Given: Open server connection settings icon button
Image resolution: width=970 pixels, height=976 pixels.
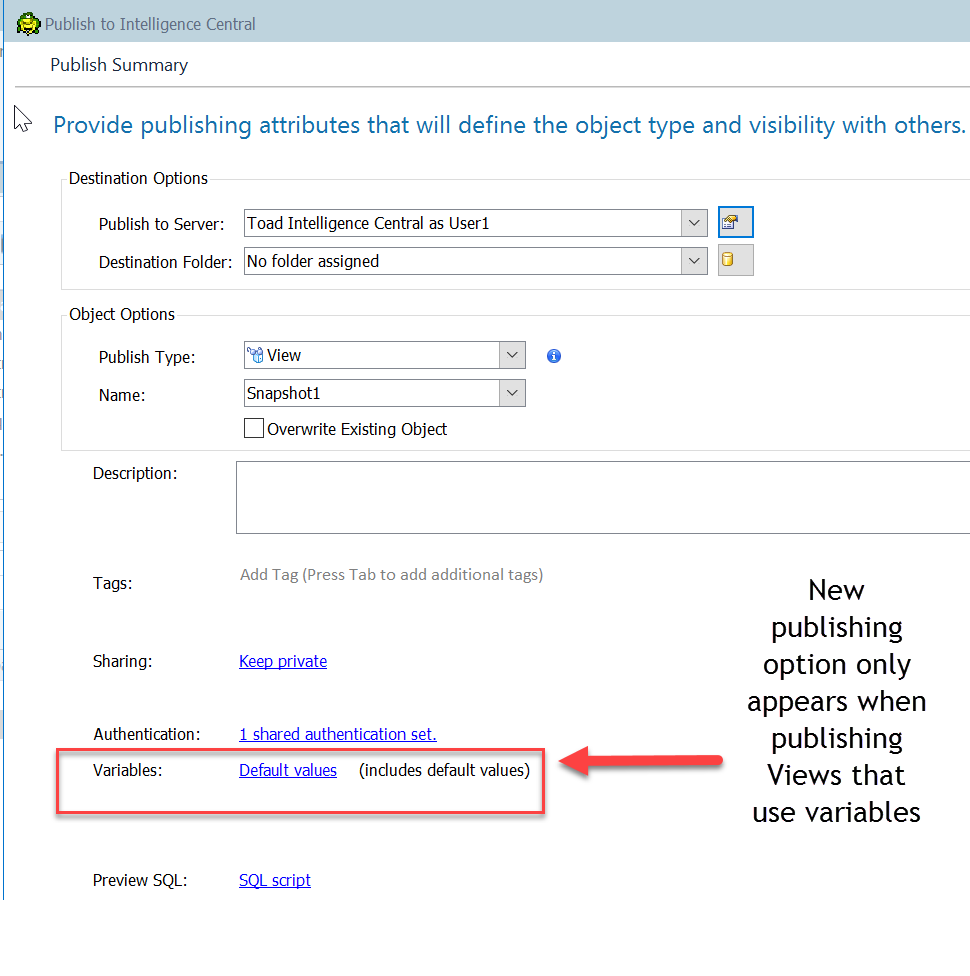Looking at the screenshot, I should coord(735,222).
